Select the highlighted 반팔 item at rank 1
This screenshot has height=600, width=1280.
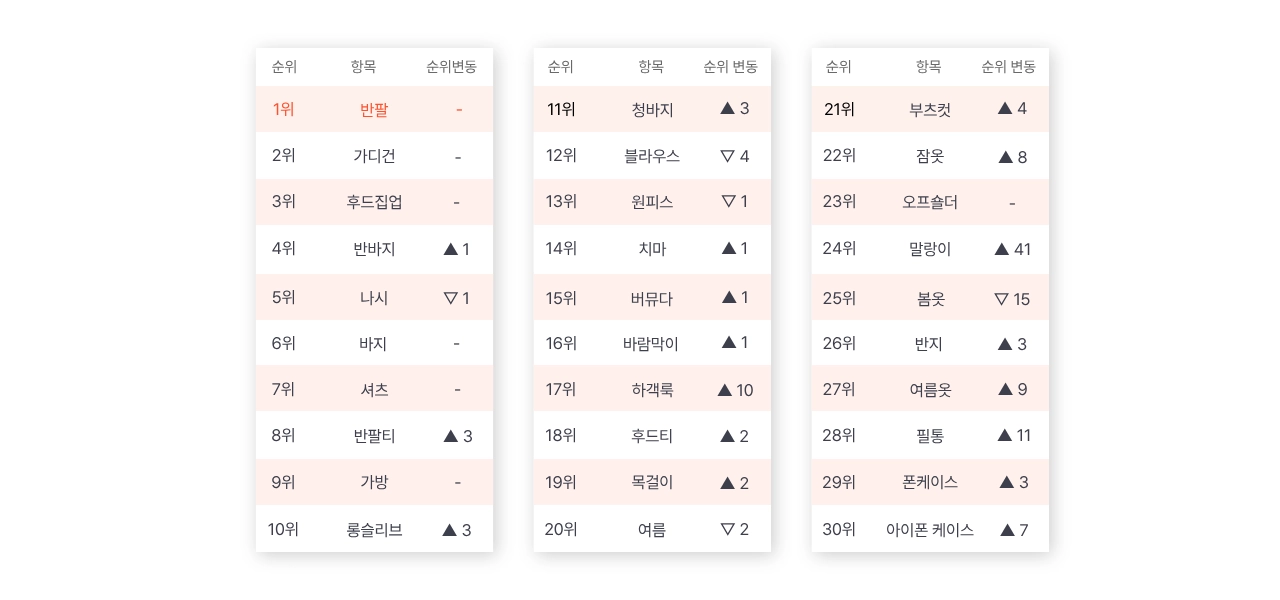pos(374,110)
